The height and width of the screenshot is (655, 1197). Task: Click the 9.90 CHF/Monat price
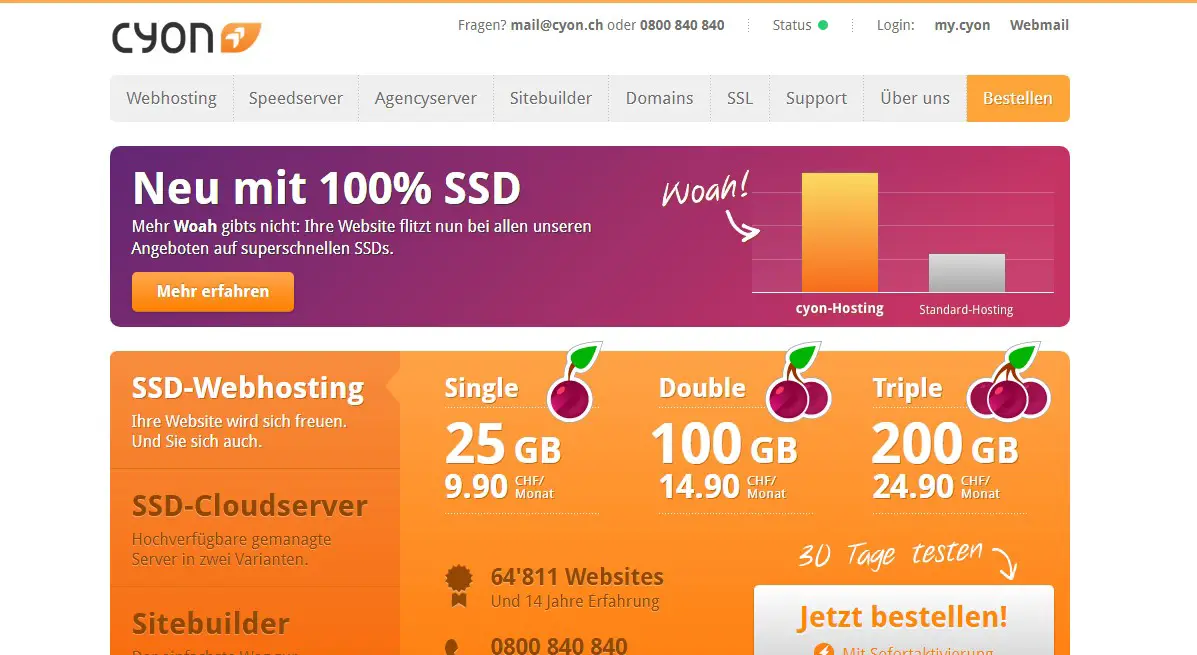coord(499,486)
